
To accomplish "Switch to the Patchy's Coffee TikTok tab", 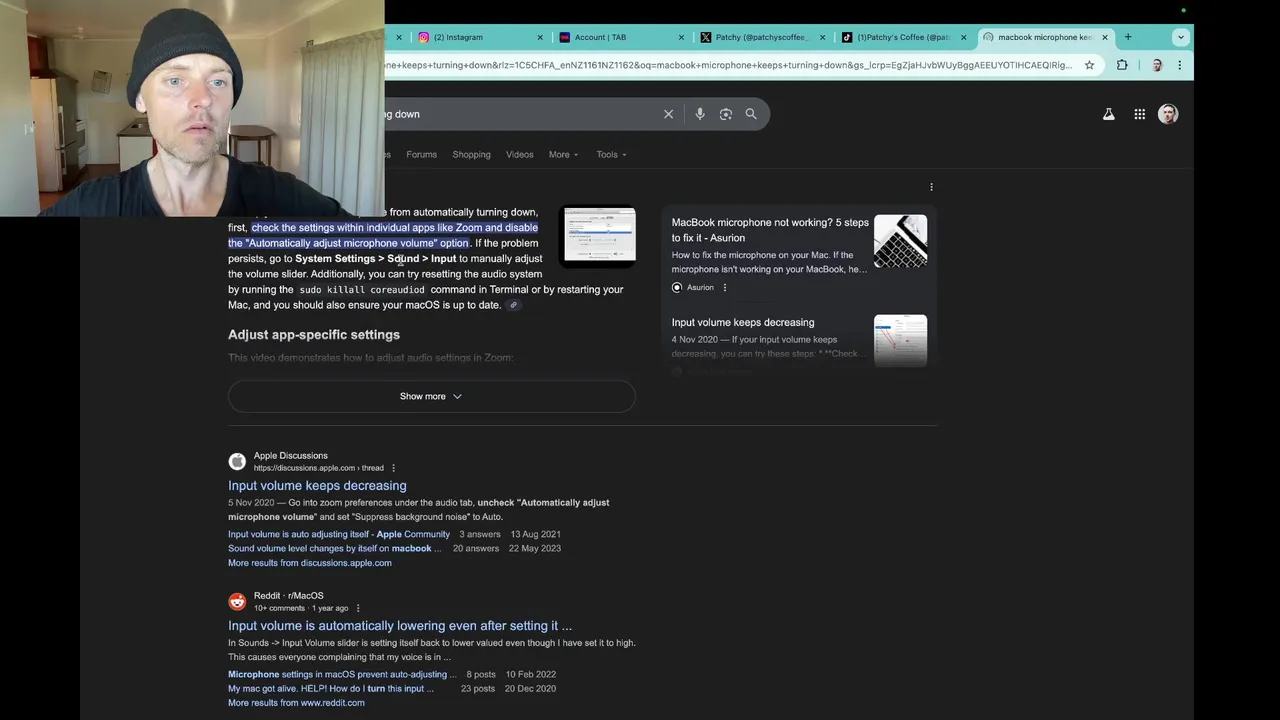I will click(x=903, y=37).
